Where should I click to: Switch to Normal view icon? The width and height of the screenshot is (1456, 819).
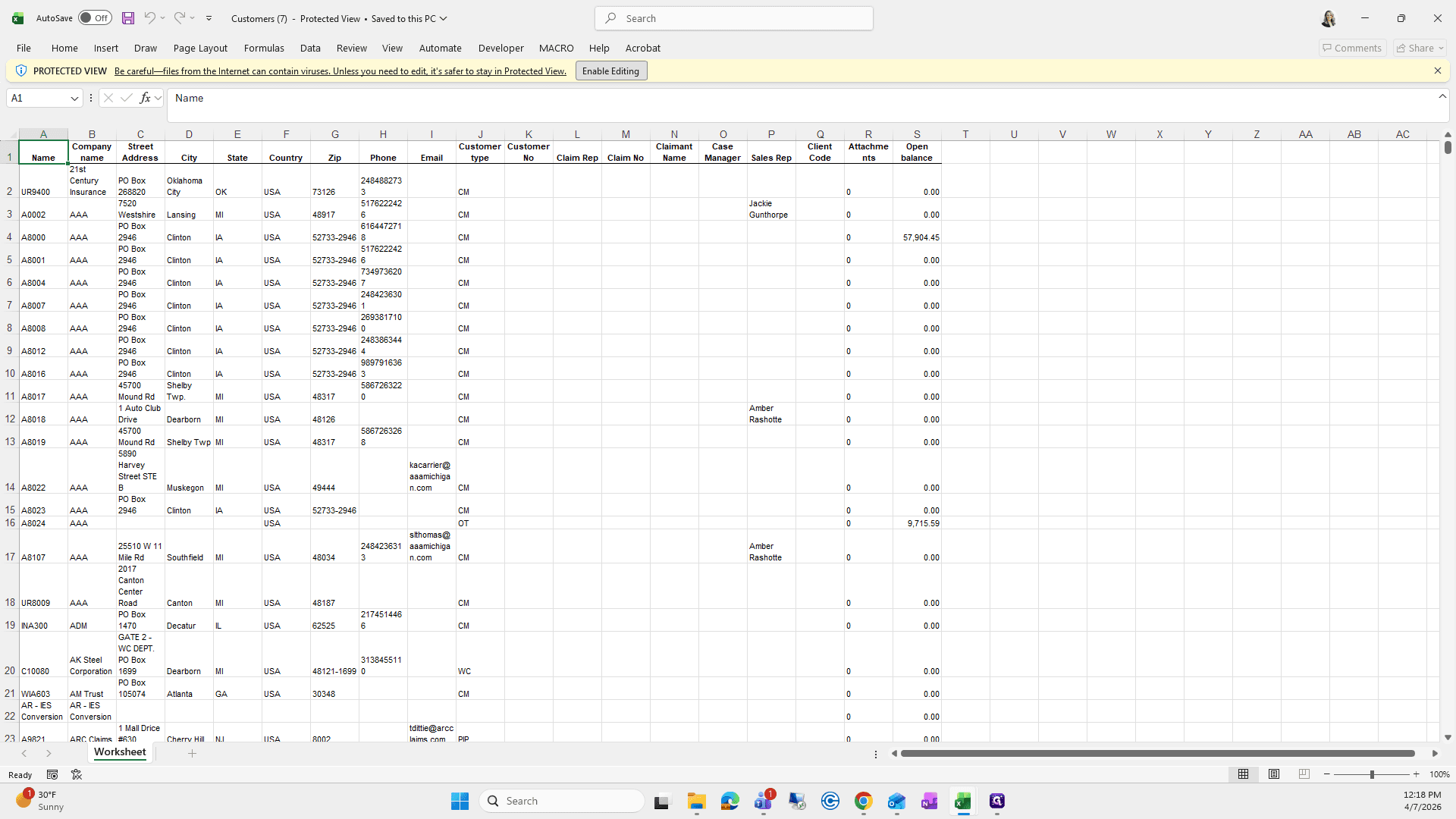(1243, 774)
